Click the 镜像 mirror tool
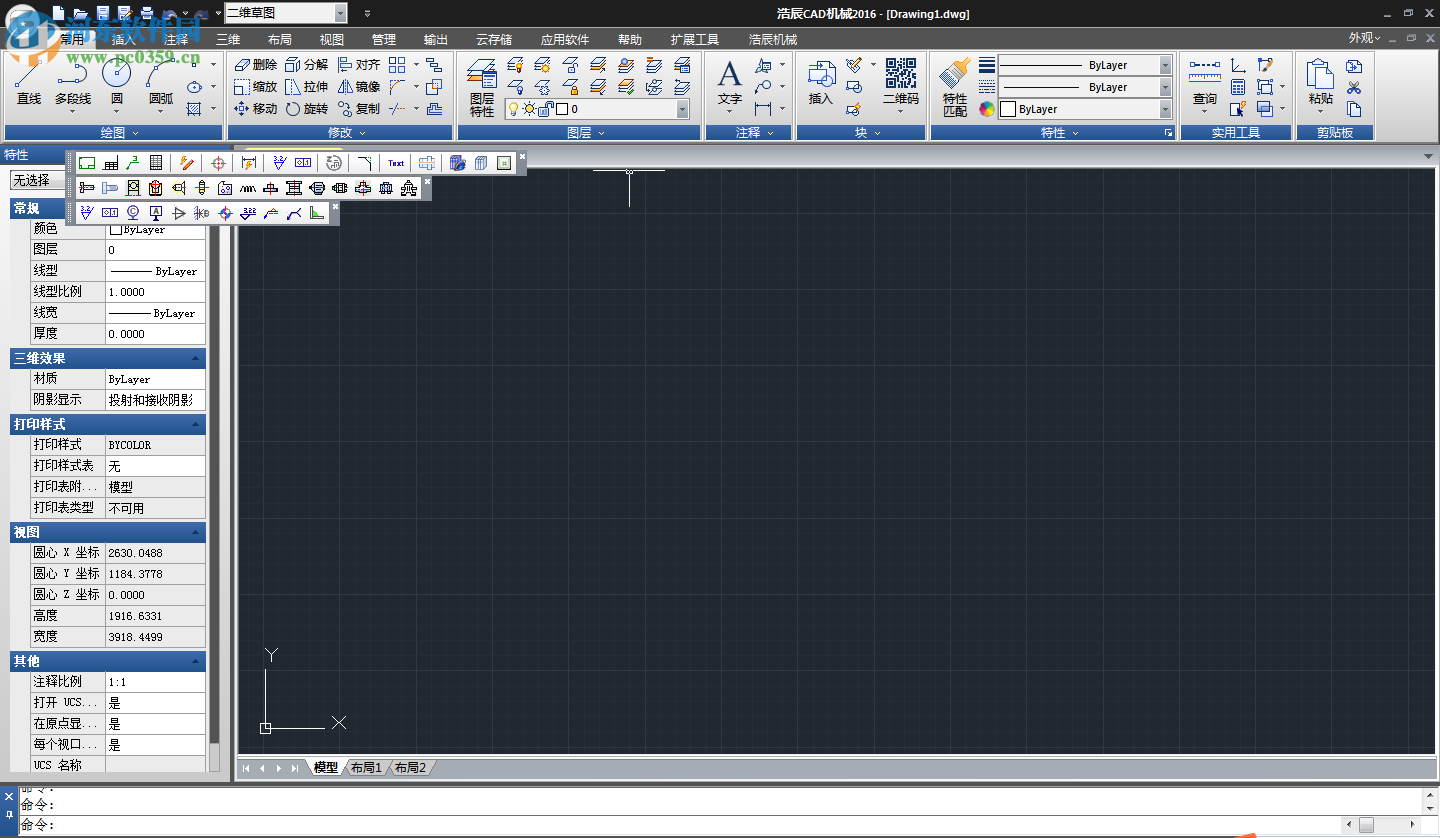Viewport: 1440px width, 838px height. click(x=358, y=86)
